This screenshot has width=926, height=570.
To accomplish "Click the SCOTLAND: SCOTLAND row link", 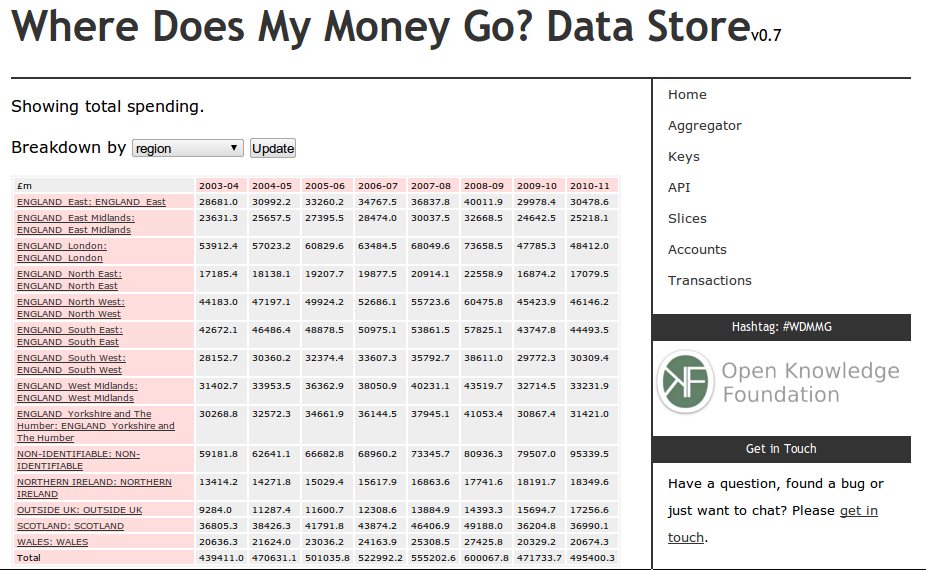I will point(70,526).
